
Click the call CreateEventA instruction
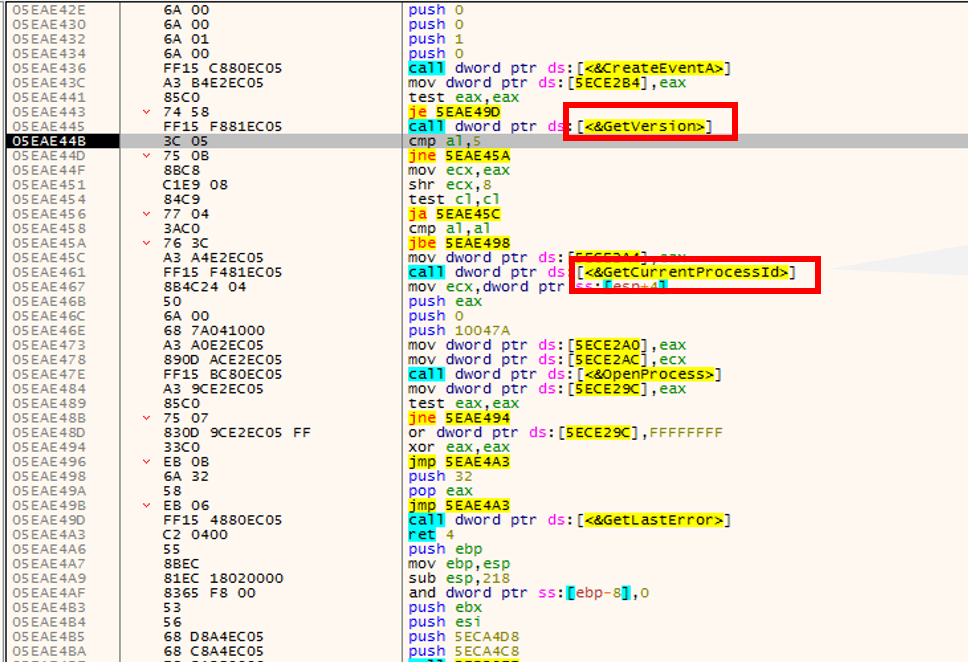[x=569, y=68]
